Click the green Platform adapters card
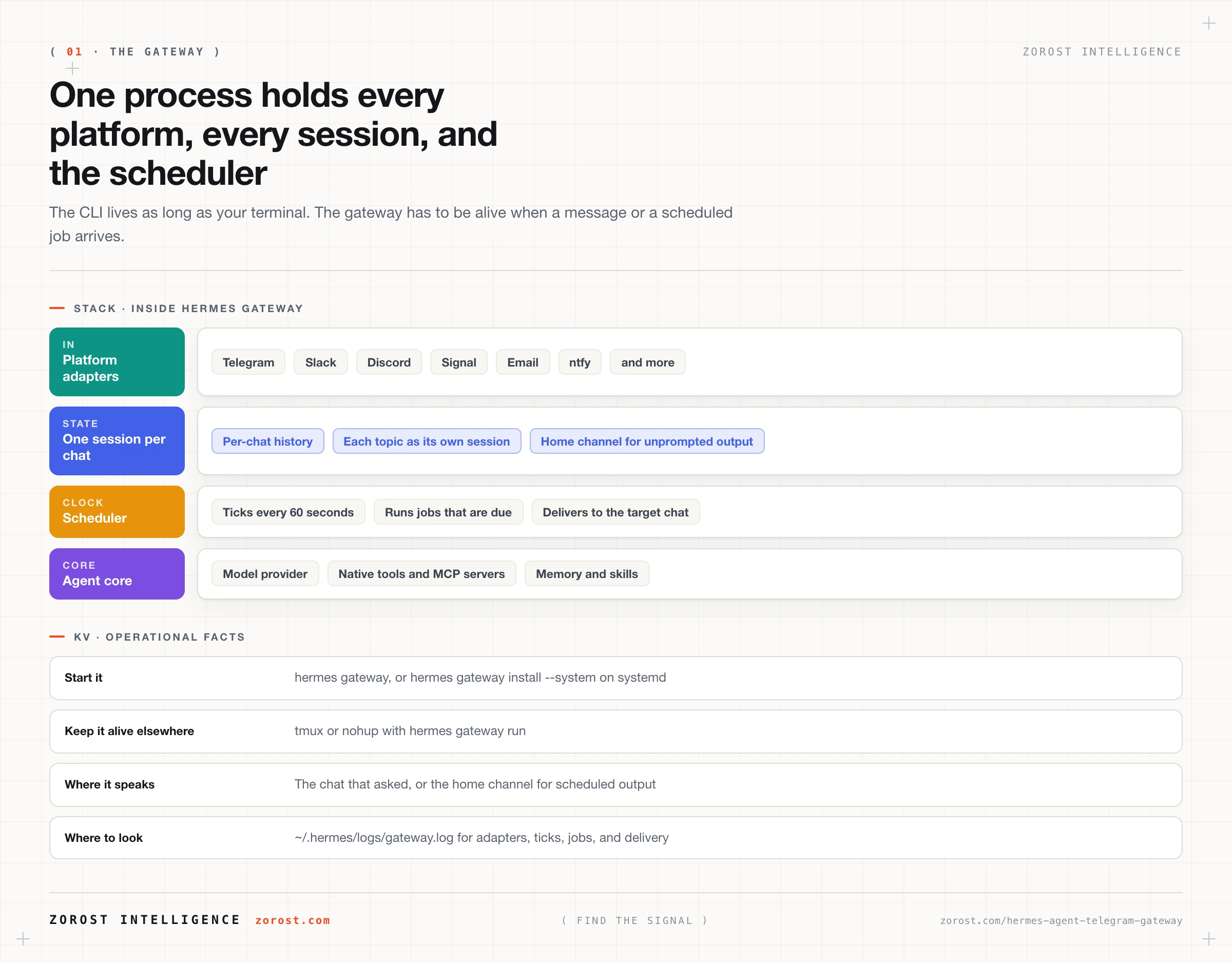The image size is (1232, 963). click(x=117, y=361)
